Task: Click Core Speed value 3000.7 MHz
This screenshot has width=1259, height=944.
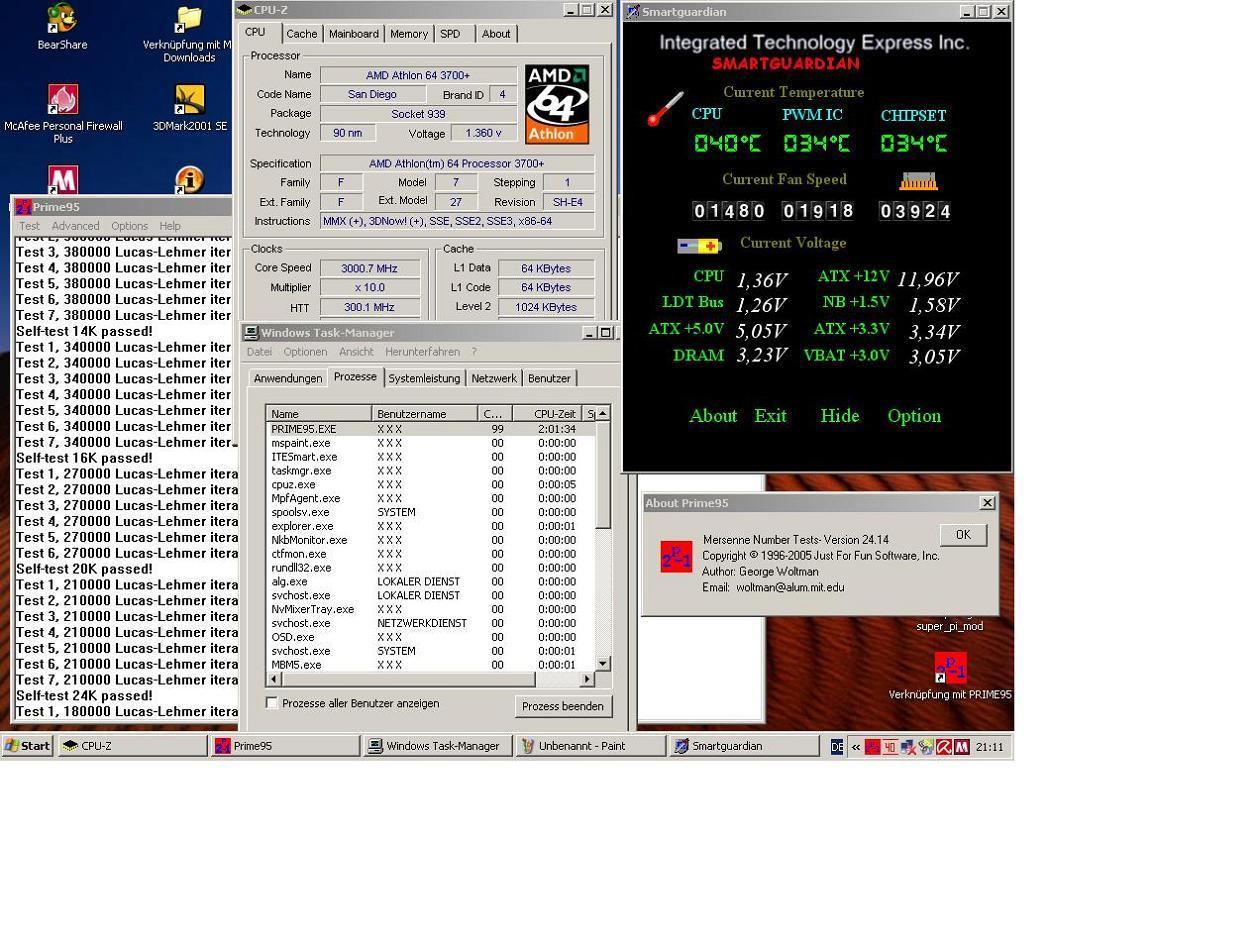Action: 370,268
